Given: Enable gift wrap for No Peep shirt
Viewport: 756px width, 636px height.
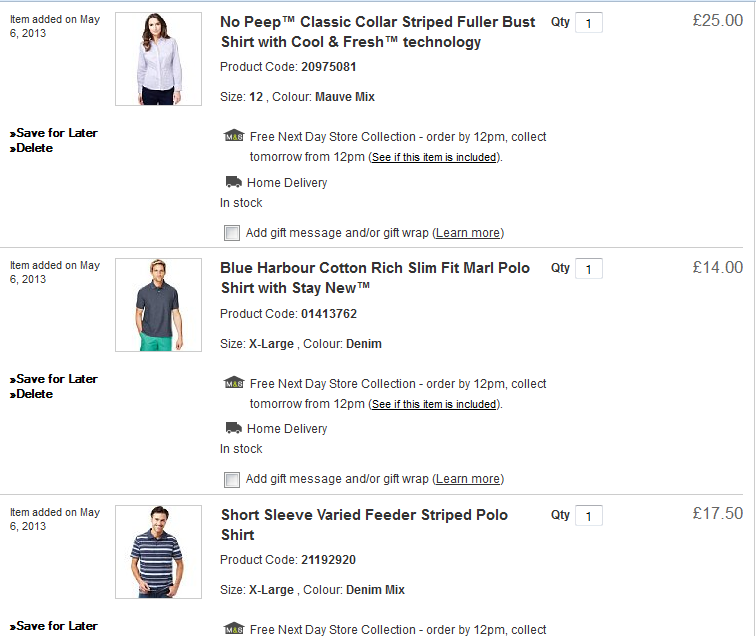Looking at the screenshot, I should pyautogui.click(x=232, y=233).
